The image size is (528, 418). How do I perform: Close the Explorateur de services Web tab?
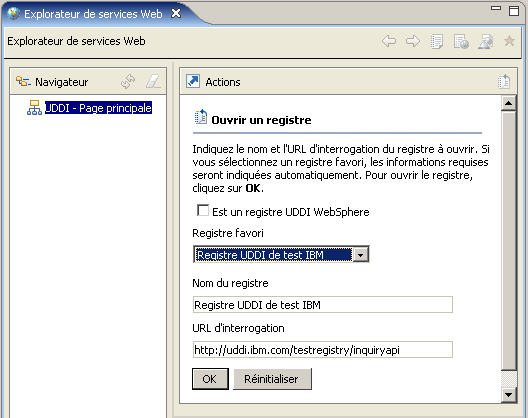pyautogui.click(x=176, y=13)
